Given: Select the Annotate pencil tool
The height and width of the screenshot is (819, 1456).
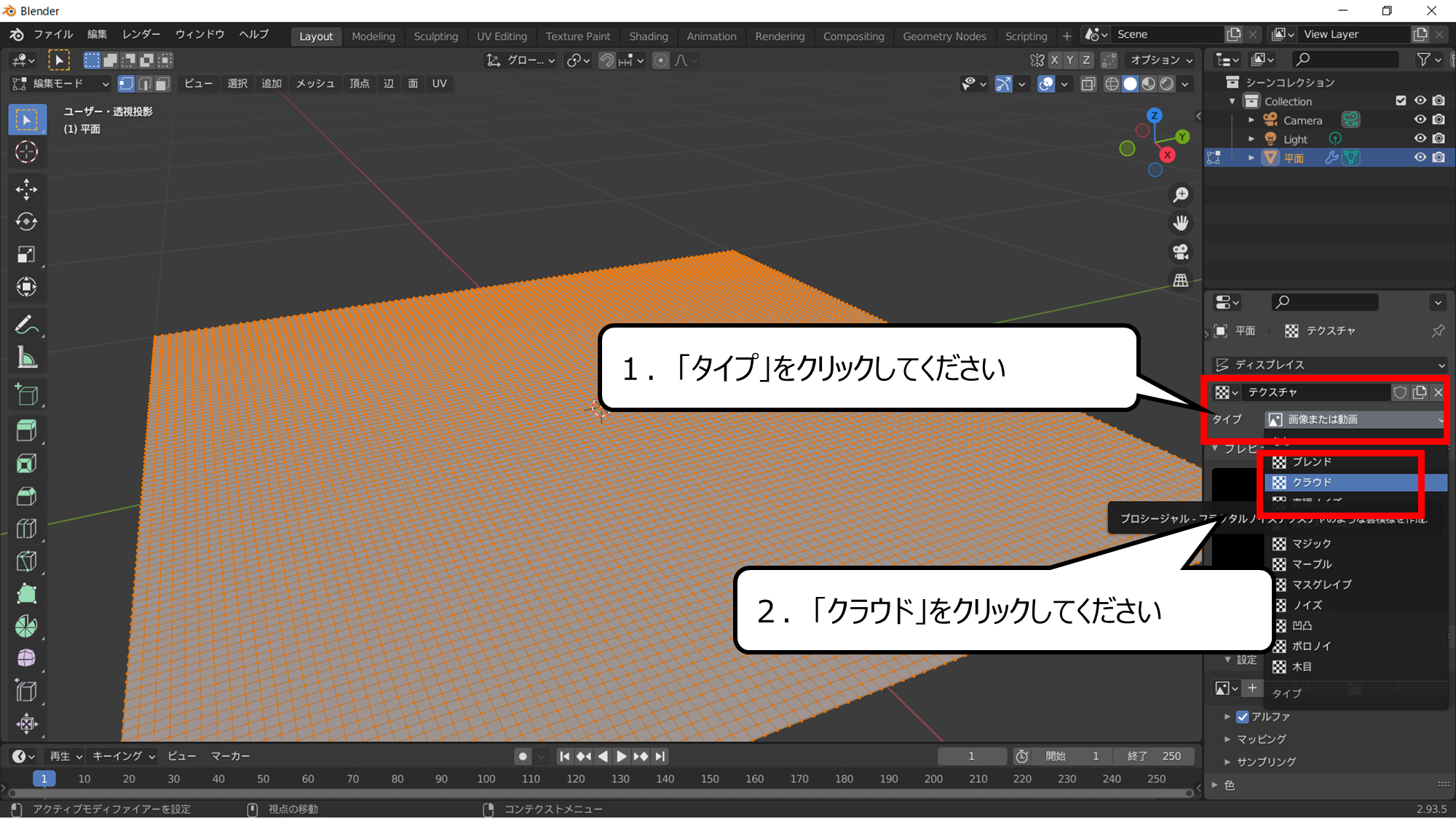Looking at the screenshot, I should [x=27, y=325].
